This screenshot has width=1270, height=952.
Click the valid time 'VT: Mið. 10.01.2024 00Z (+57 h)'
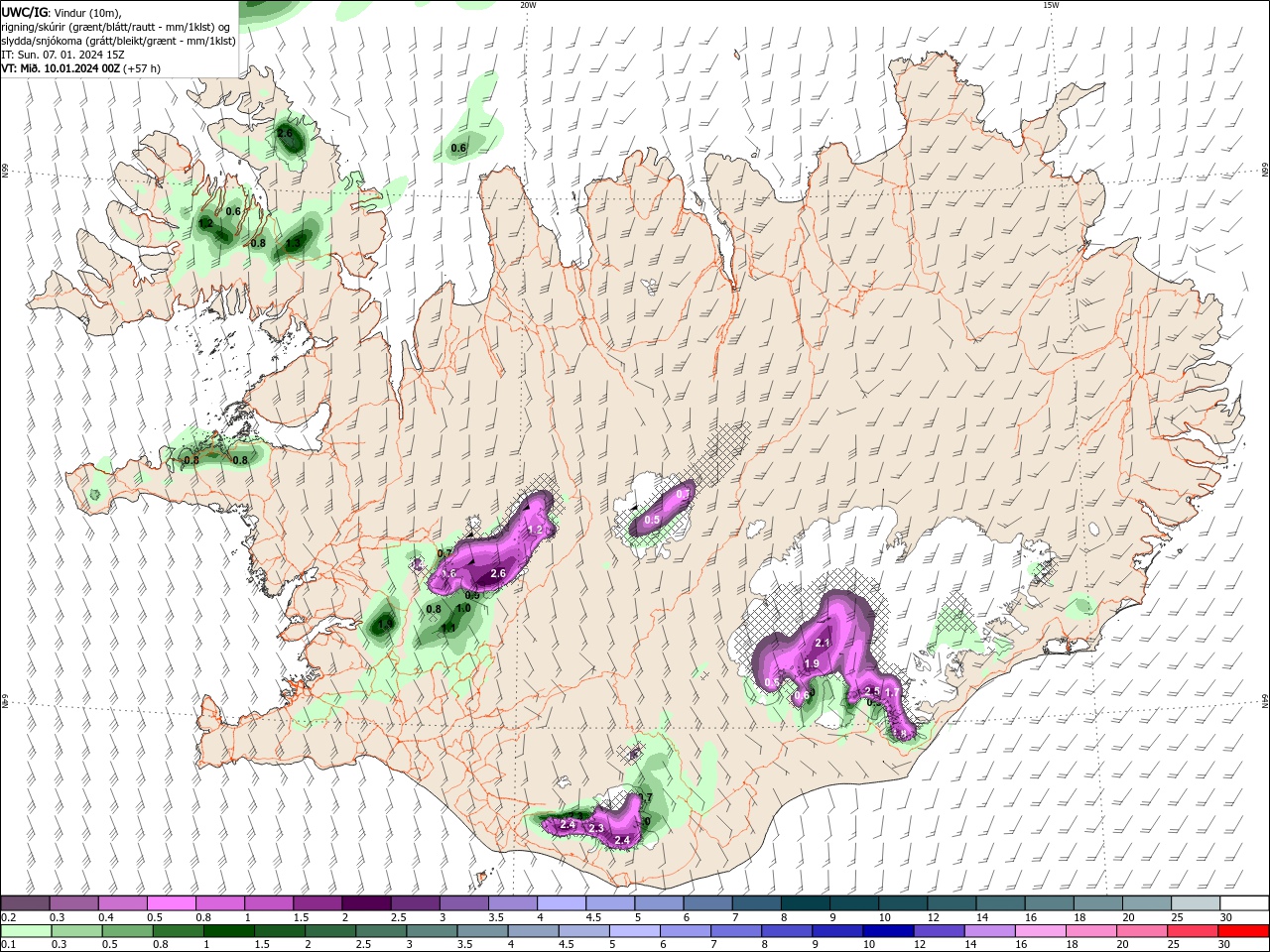(80, 68)
